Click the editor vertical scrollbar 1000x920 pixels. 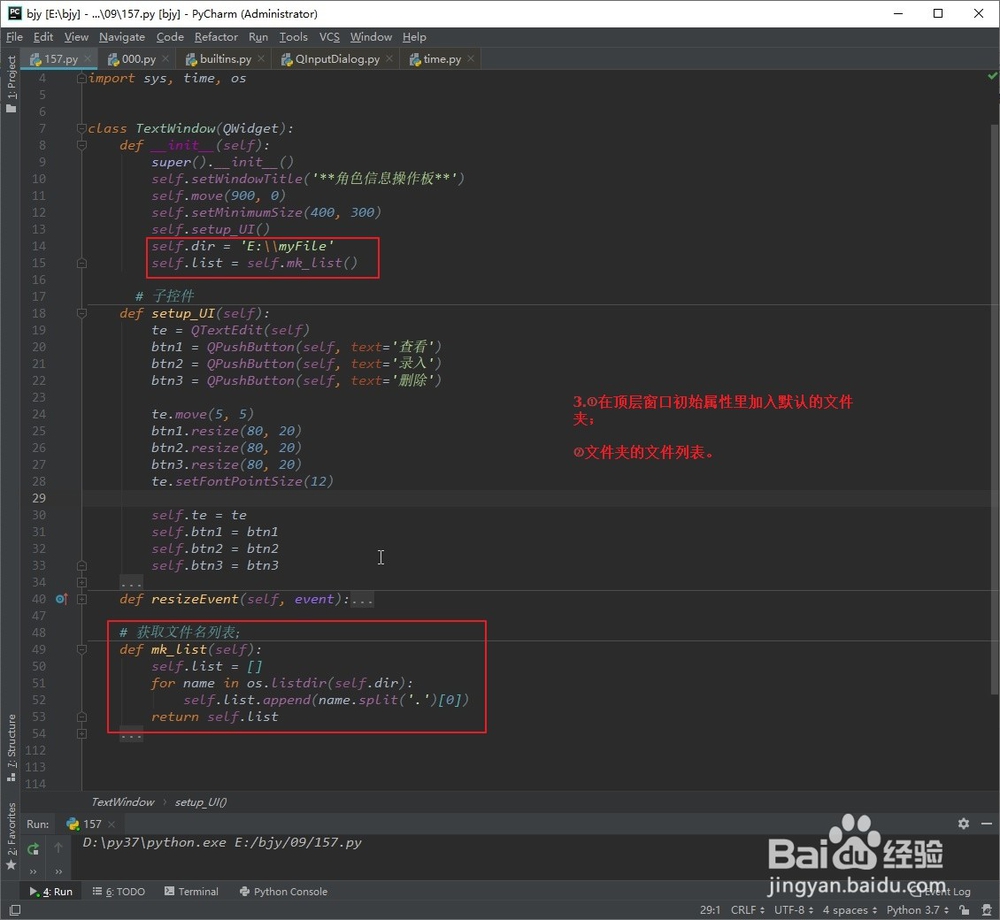tap(995, 408)
